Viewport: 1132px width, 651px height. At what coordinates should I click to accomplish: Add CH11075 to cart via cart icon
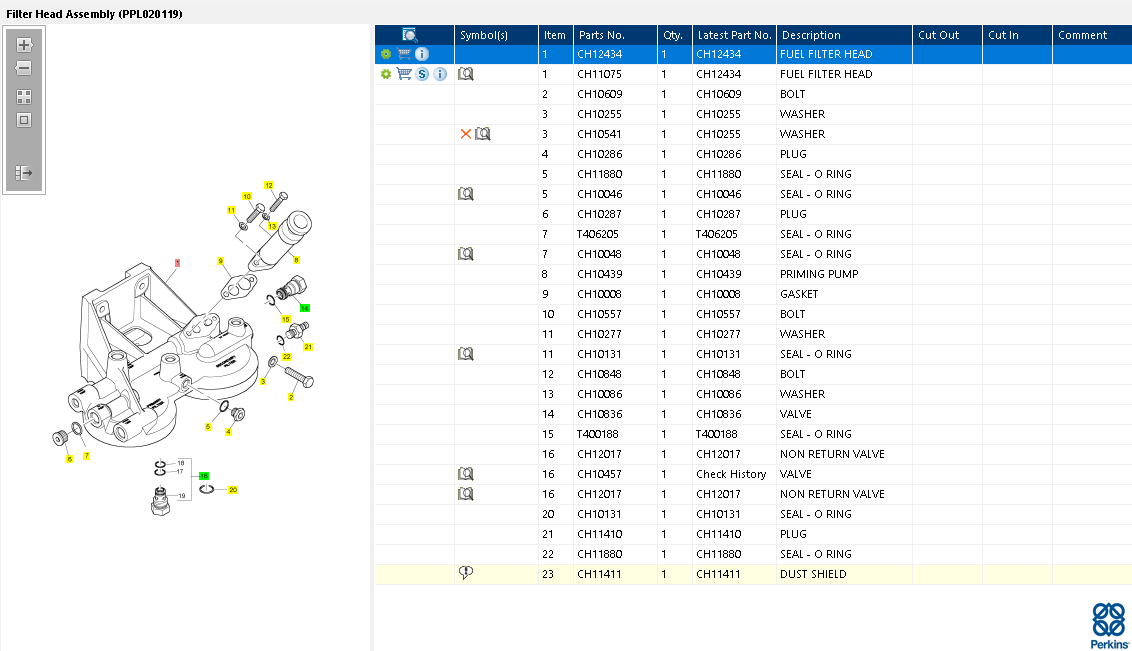pos(404,74)
